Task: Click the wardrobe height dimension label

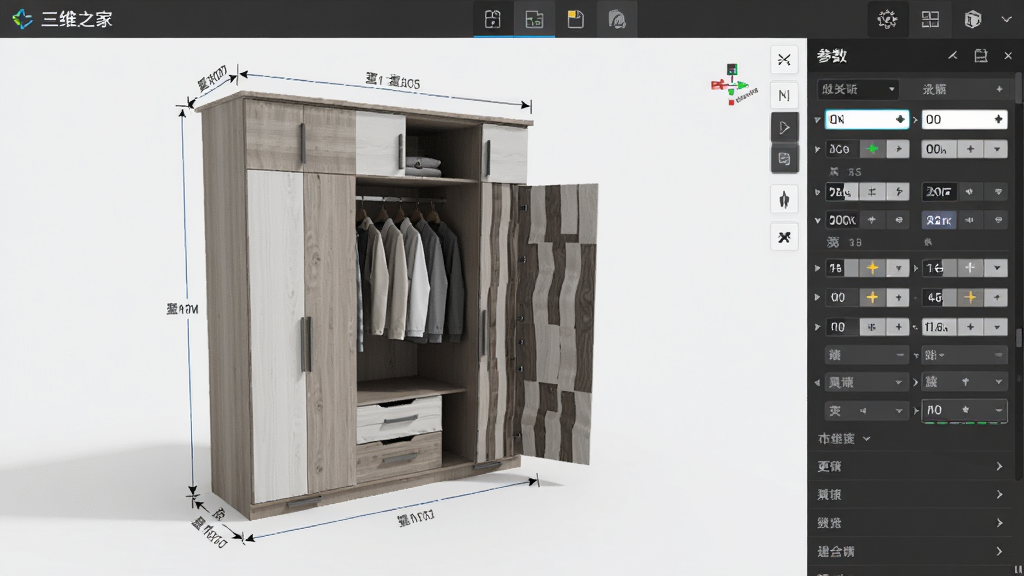Action: pos(182,308)
